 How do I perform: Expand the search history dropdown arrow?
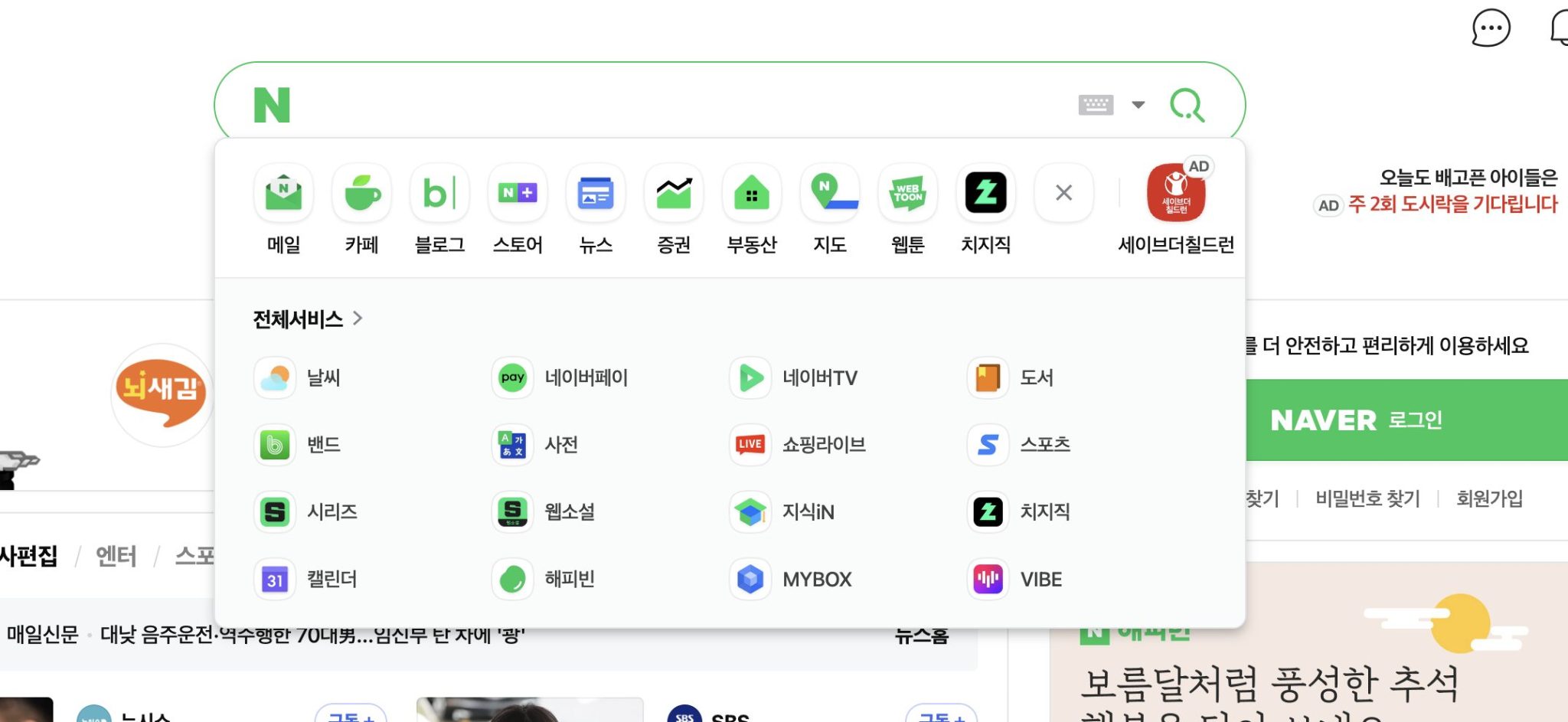point(1138,105)
